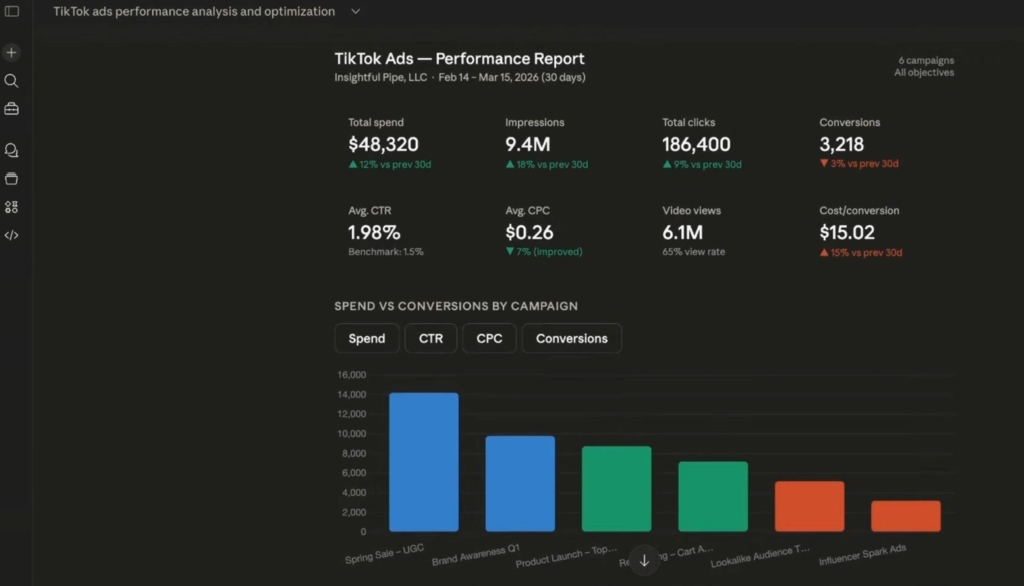The height and width of the screenshot is (586, 1024).
Task: Click the 3% vs prev 30d indicator
Action: coord(859,163)
